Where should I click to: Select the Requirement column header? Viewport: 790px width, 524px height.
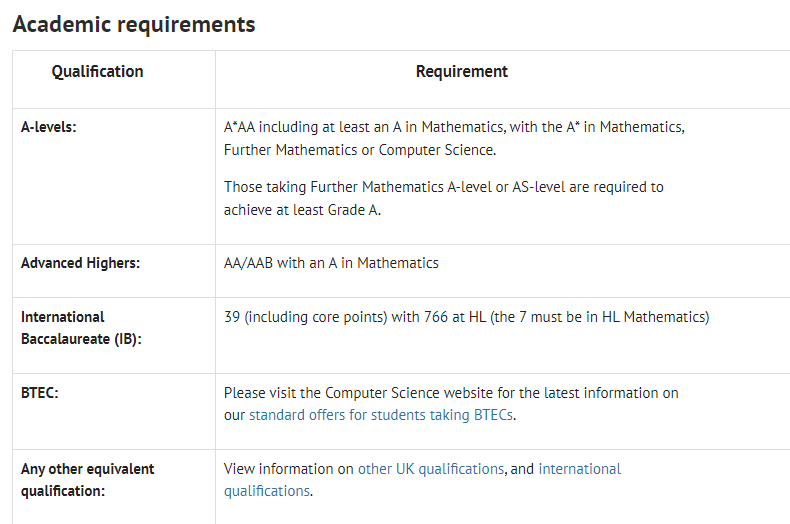tap(462, 72)
